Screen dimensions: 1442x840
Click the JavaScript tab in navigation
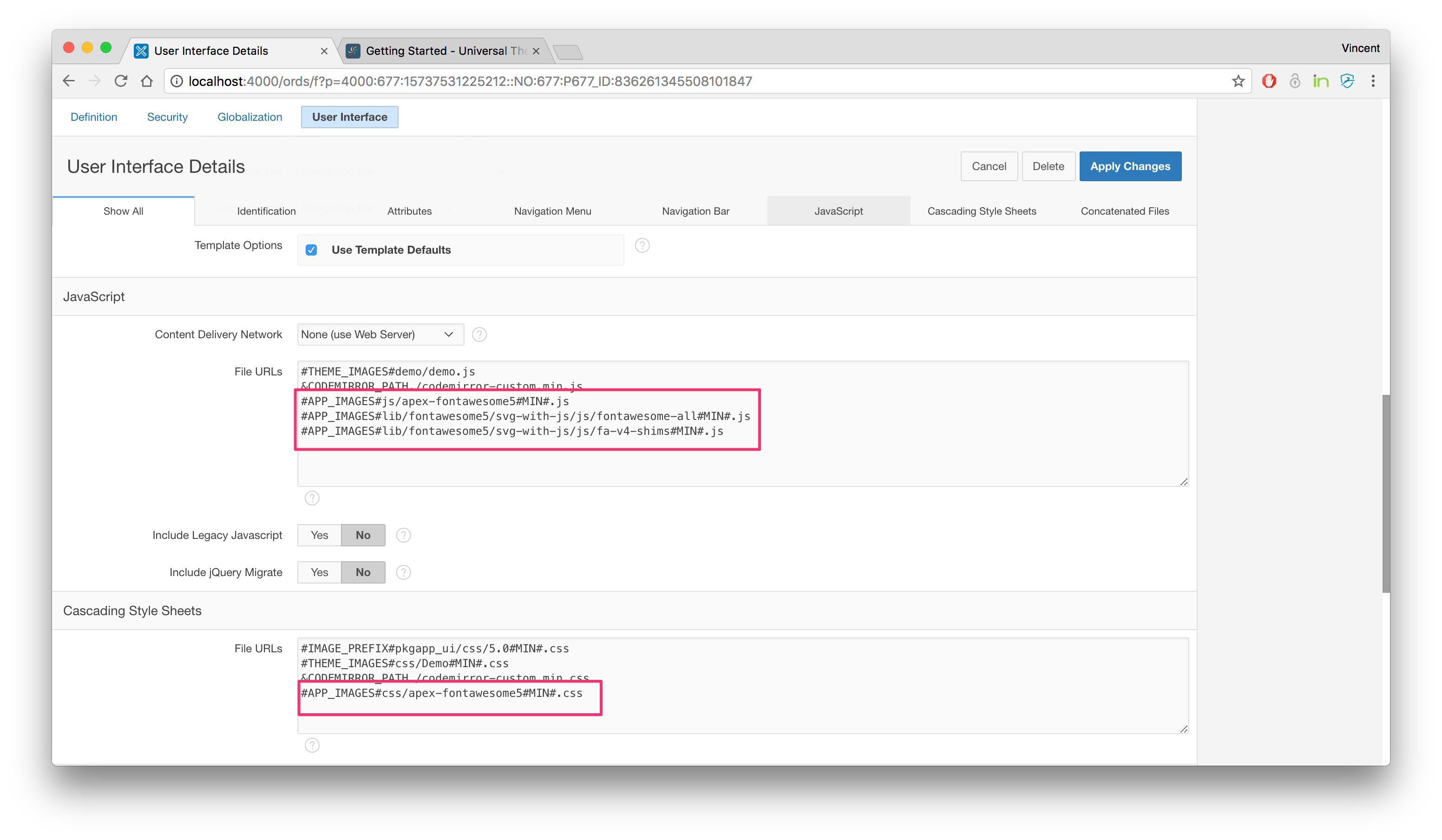tap(838, 211)
